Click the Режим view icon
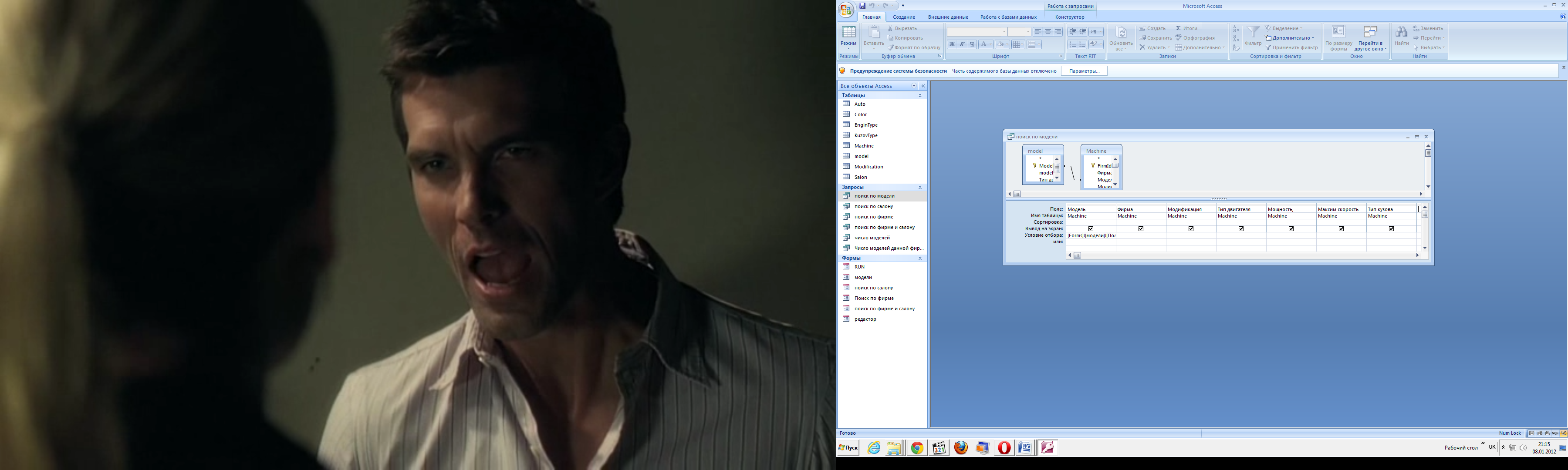Image resolution: width=1568 pixels, height=470 pixels. [848, 33]
